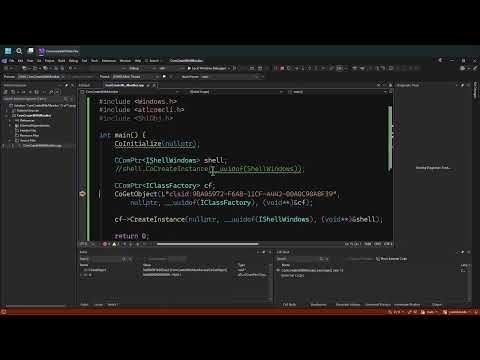
Task: Open the Extensions menu
Action: tap(109, 61)
